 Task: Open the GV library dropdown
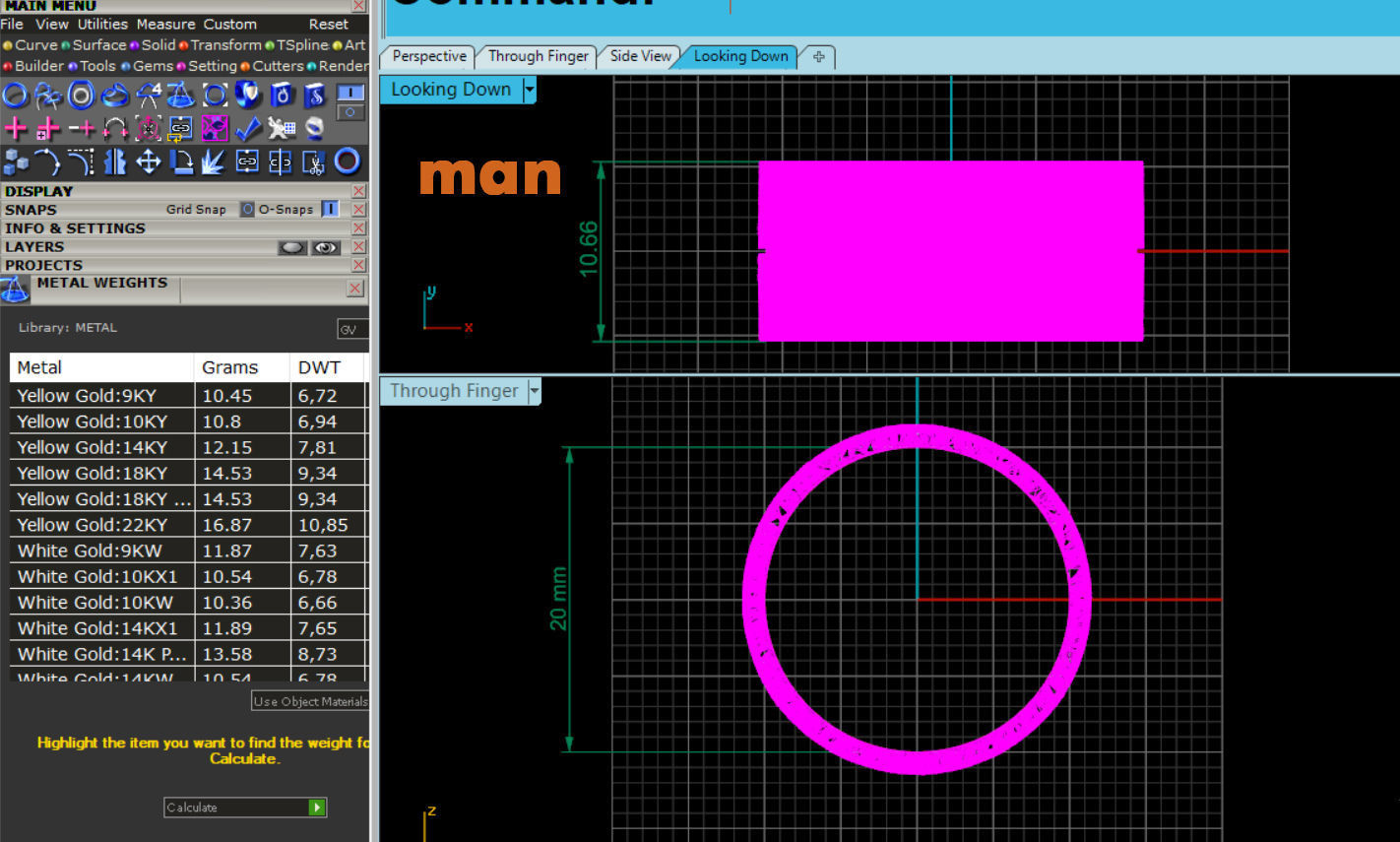(352, 329)
